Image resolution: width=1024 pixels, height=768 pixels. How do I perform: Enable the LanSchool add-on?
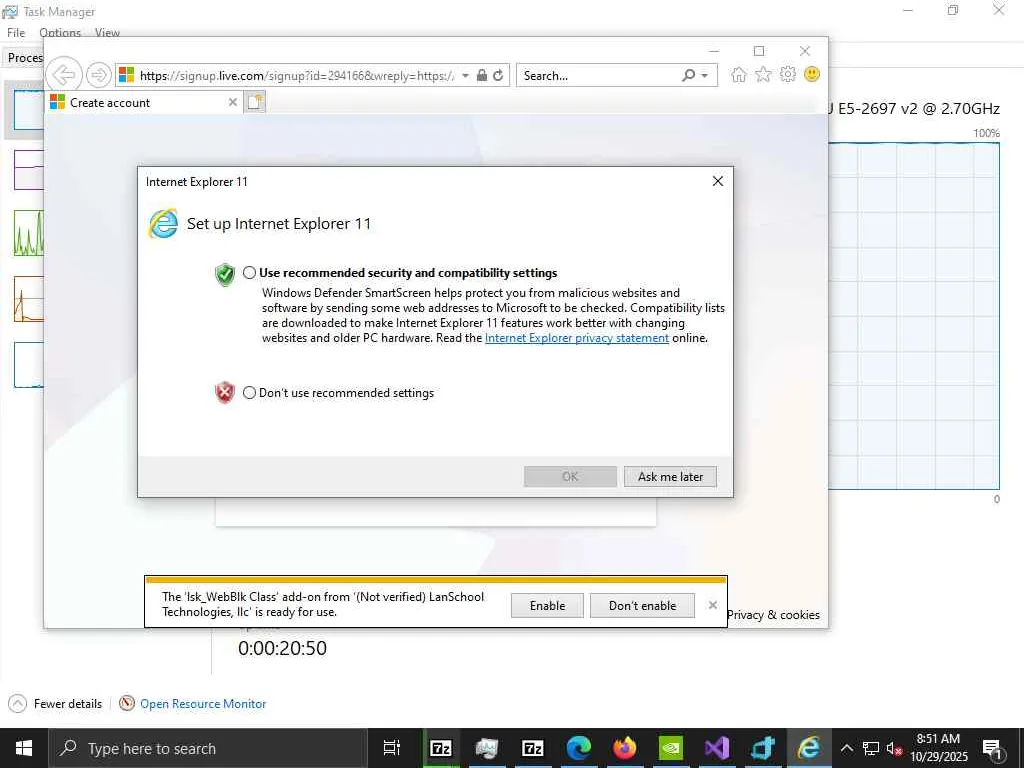(x=547, y=605)
